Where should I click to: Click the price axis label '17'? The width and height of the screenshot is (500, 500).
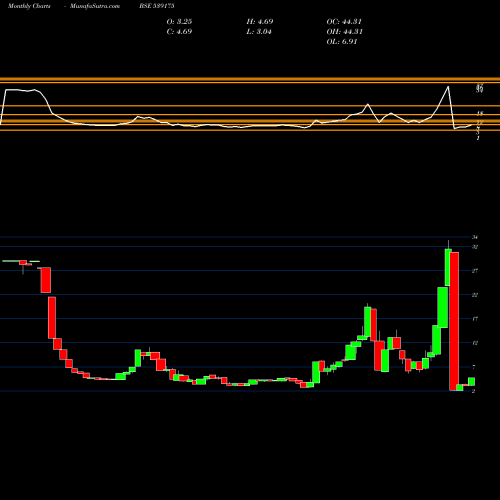pyautogui.click(x=475, y=319)
